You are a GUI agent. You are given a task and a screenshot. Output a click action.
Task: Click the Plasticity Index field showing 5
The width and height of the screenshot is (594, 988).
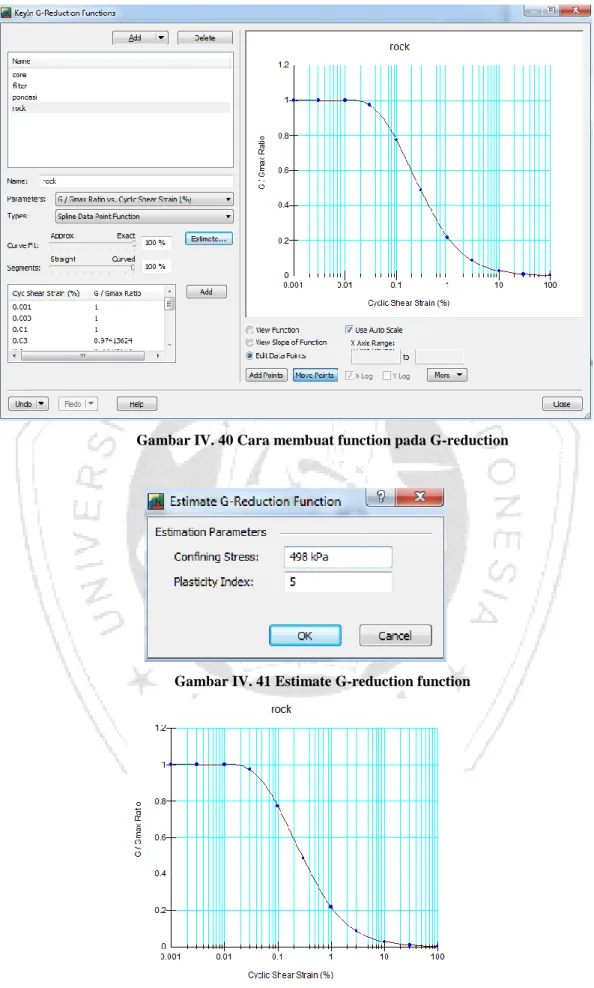point(338,582)
